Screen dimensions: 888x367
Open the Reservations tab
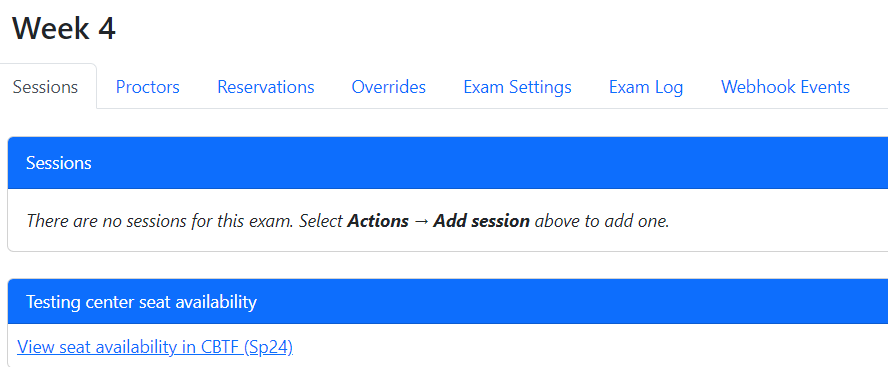[x=266, y=87]
